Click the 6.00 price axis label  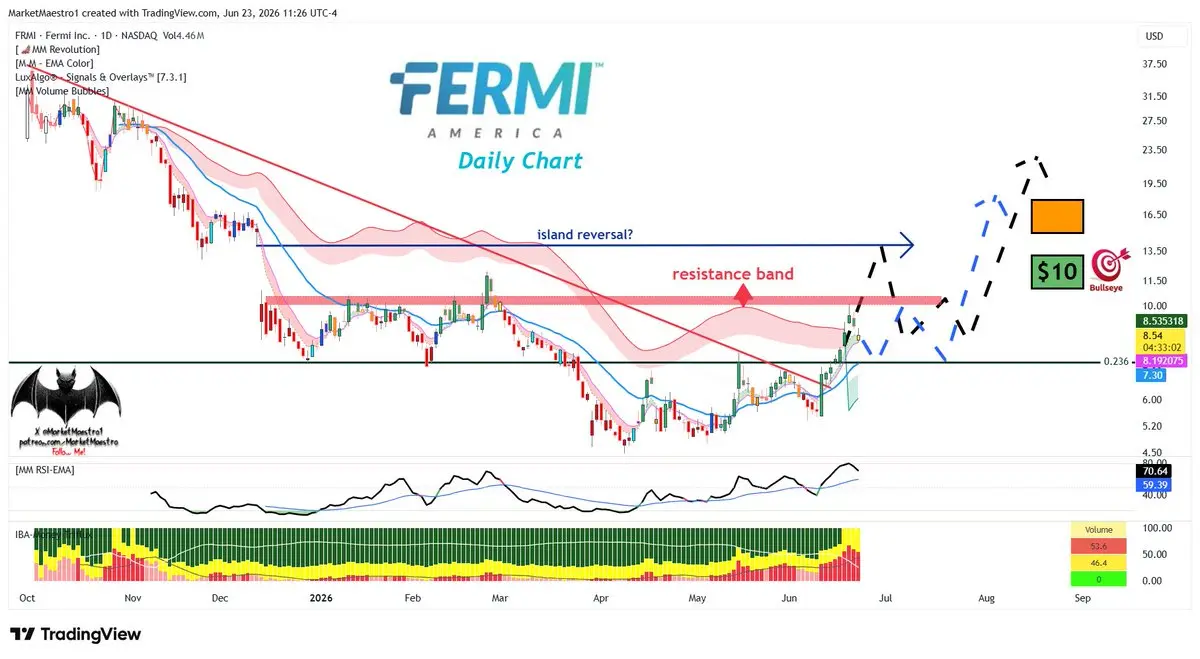pyautogui.click(x=1152, y=400)
